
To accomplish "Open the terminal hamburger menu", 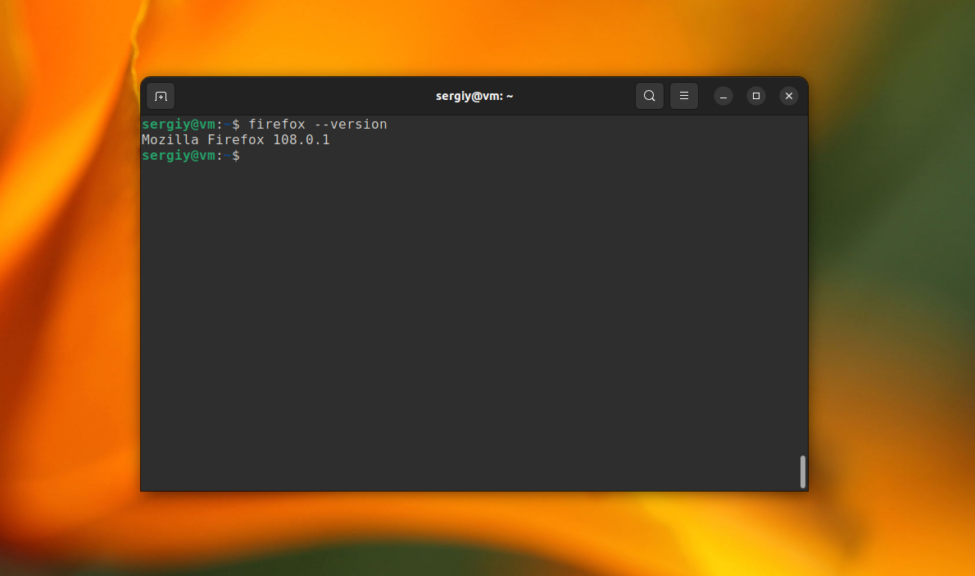I will point(683,96).
